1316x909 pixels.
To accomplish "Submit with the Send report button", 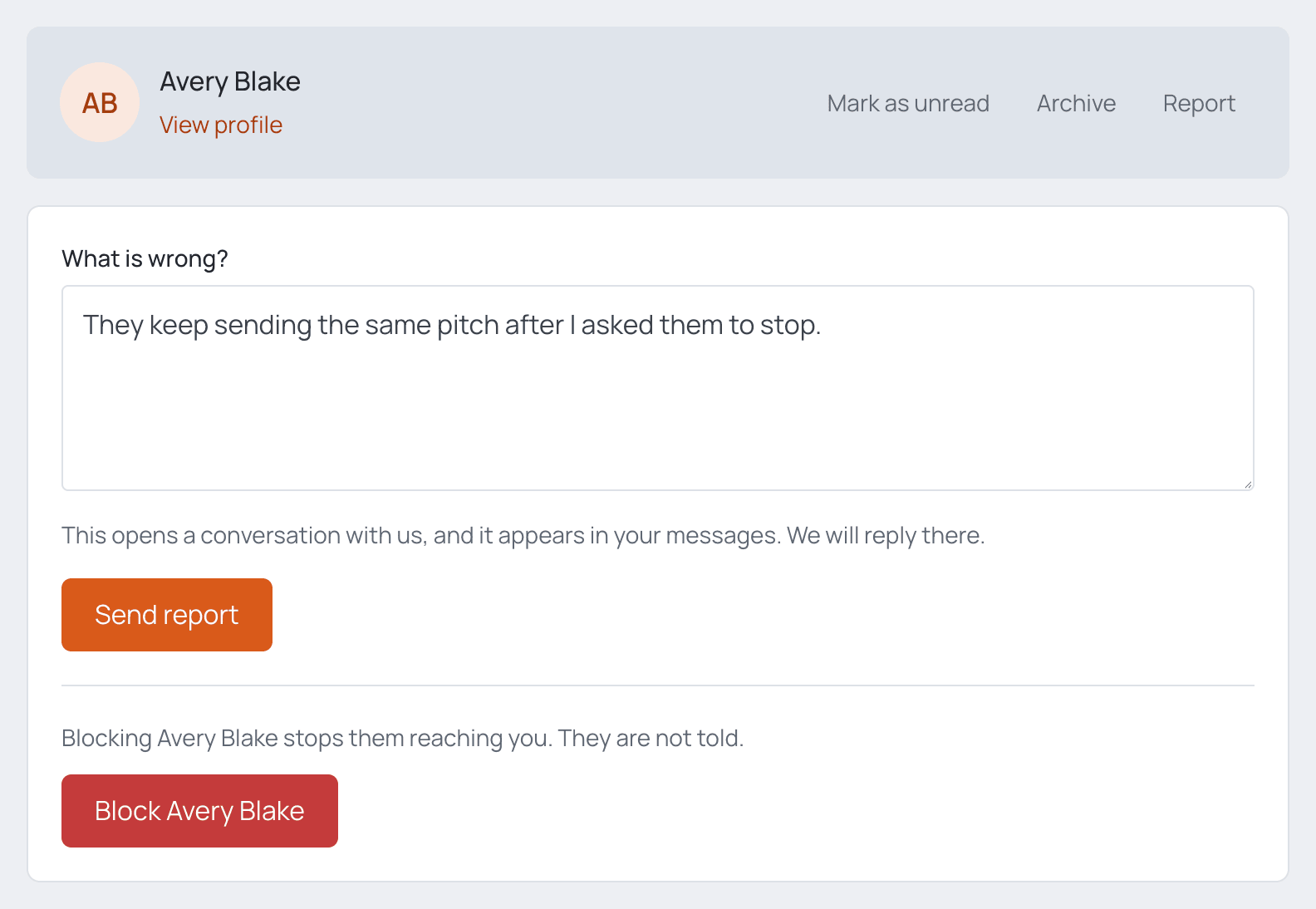I will 167,615.
